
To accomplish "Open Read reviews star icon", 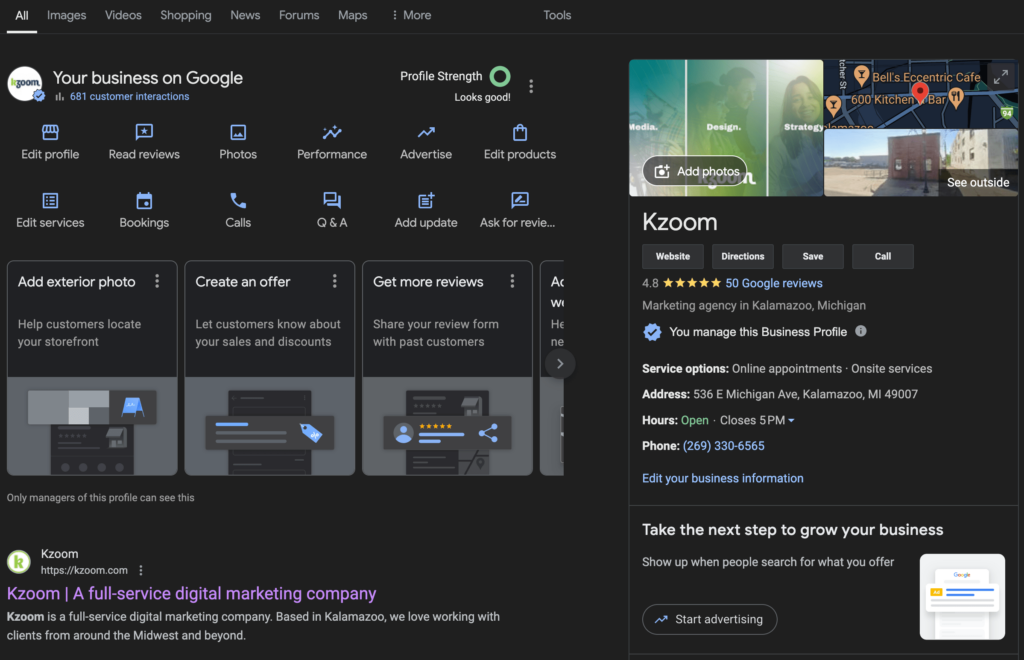I will pyautogui.click(x=144, y=133).
